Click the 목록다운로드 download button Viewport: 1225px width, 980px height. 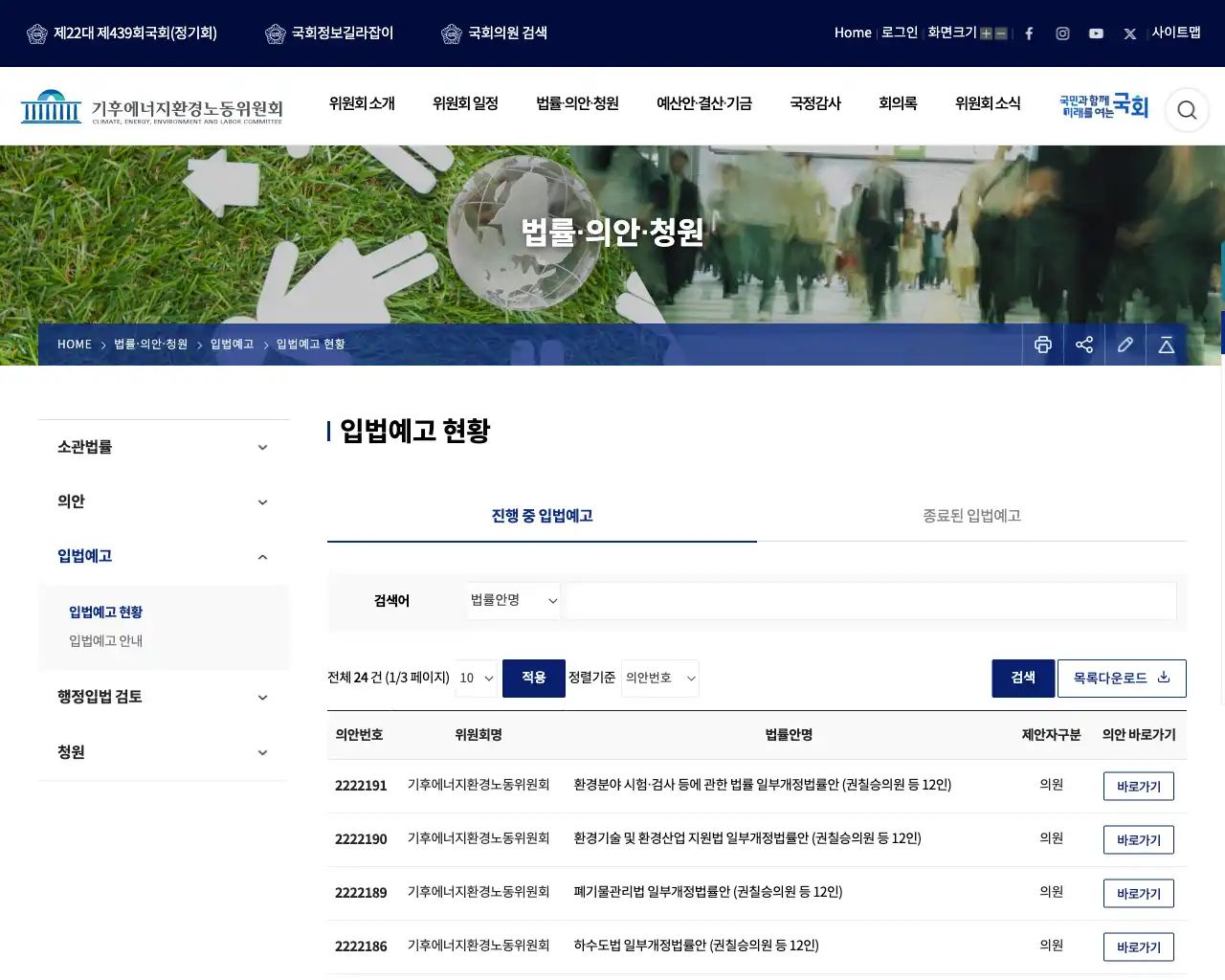(x=1122, y=679)
